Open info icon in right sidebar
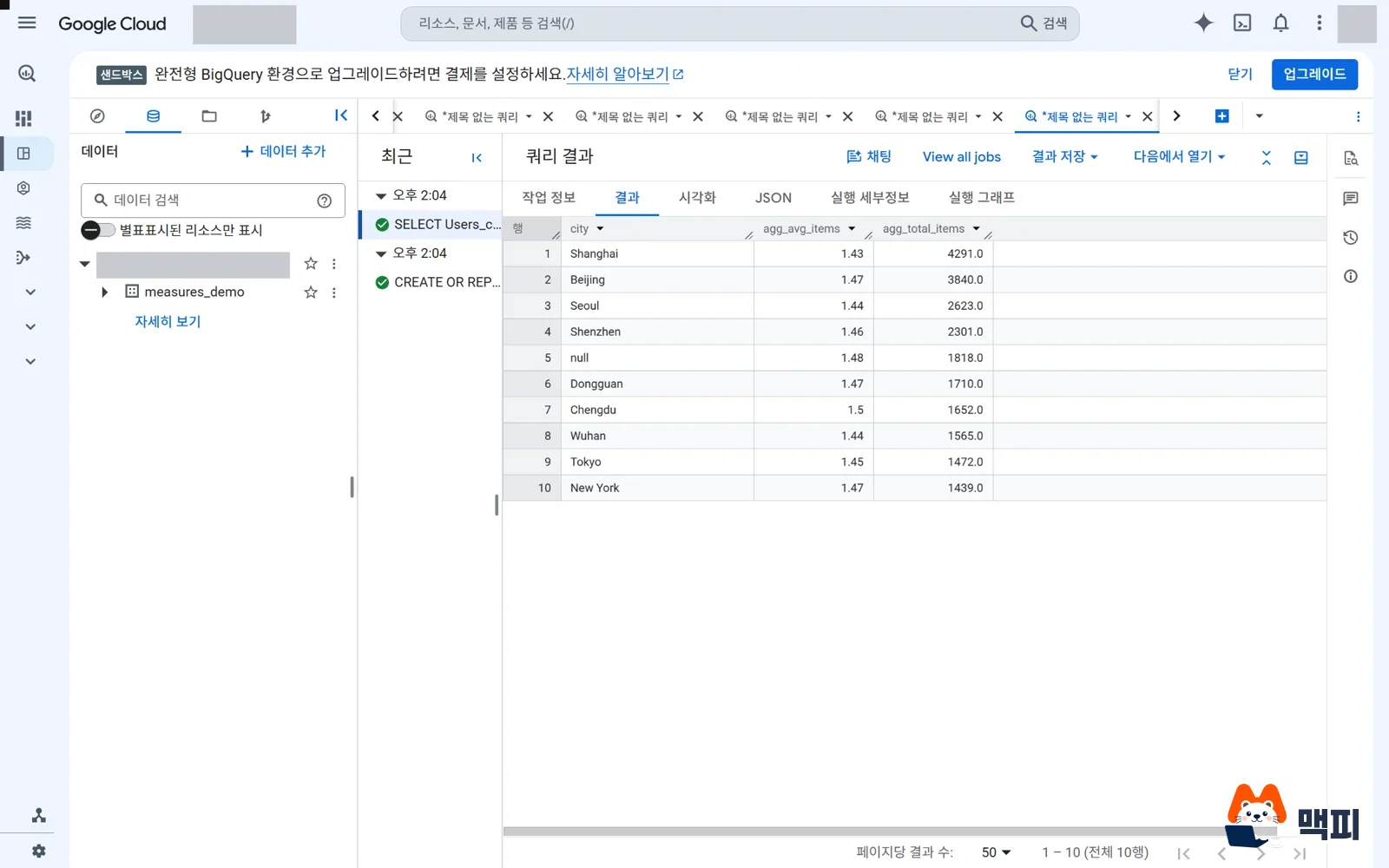 click(1351, 276)
